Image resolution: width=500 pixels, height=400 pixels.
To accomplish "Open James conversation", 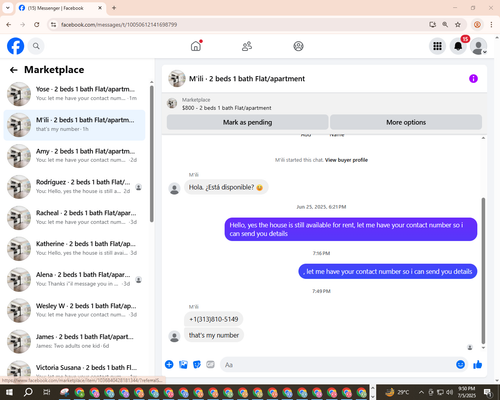I will point(74,341).
